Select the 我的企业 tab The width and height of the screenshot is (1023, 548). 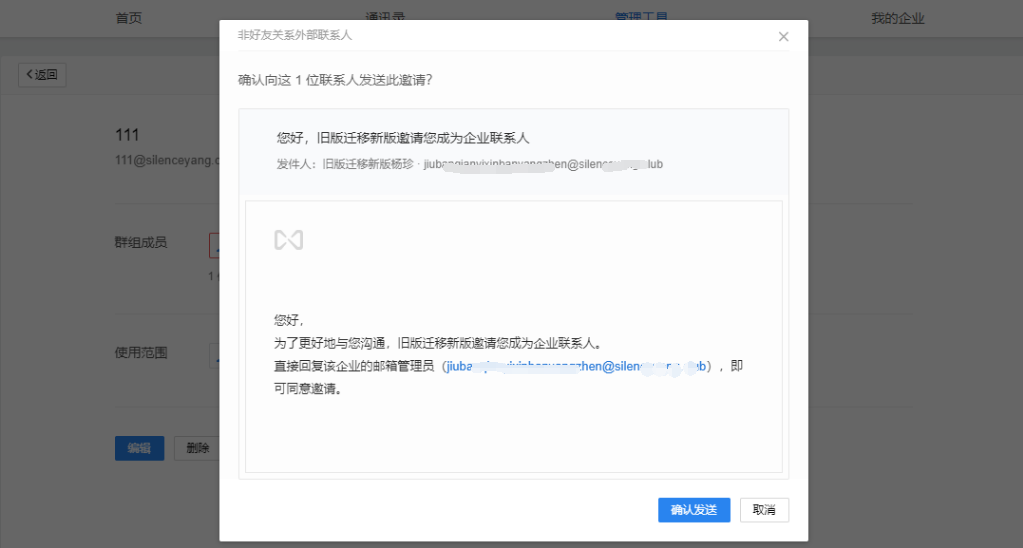(x=897, y=18)
